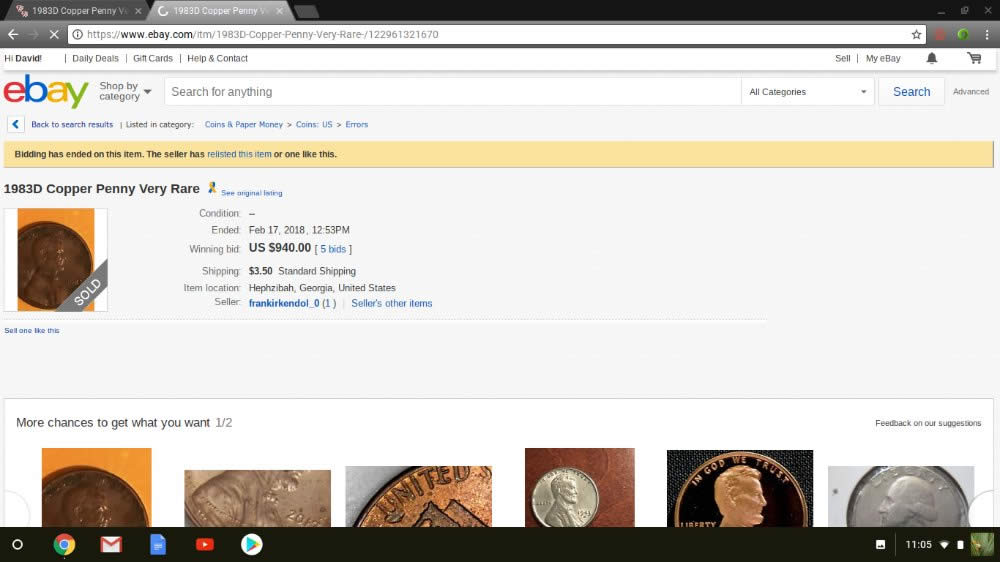Click the charity ribbon icon beside title
Image resolution: width=1000 pixels, height=562 pixels.
(212, 188)
